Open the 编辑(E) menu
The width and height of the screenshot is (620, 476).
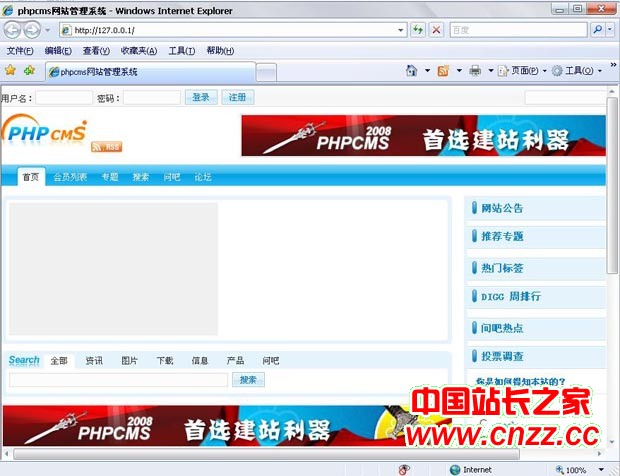58,51
